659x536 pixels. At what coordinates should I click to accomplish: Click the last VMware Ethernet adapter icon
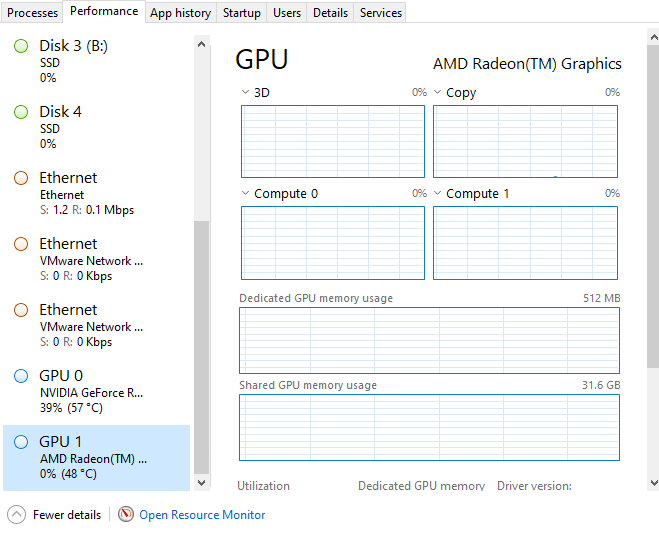(21, 310)
